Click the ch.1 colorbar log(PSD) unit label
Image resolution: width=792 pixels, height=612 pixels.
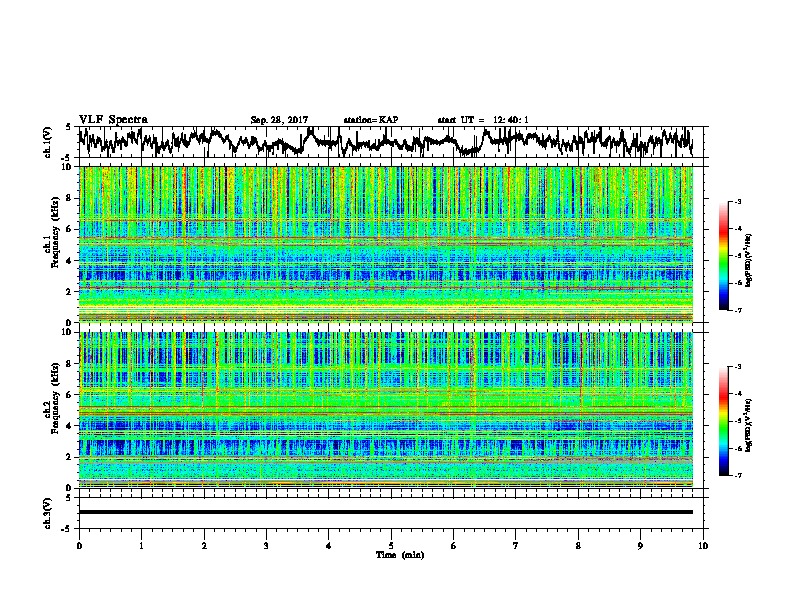(749, 259)
